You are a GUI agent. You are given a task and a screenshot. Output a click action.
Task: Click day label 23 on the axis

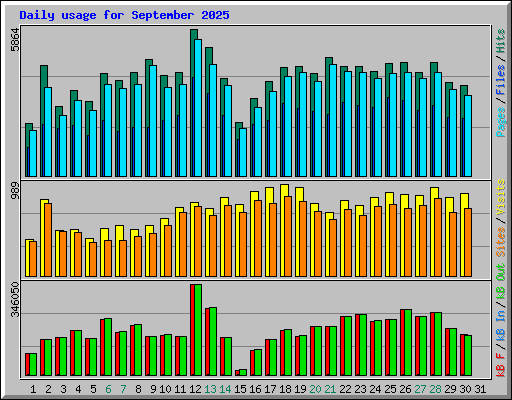click(360, 389)
